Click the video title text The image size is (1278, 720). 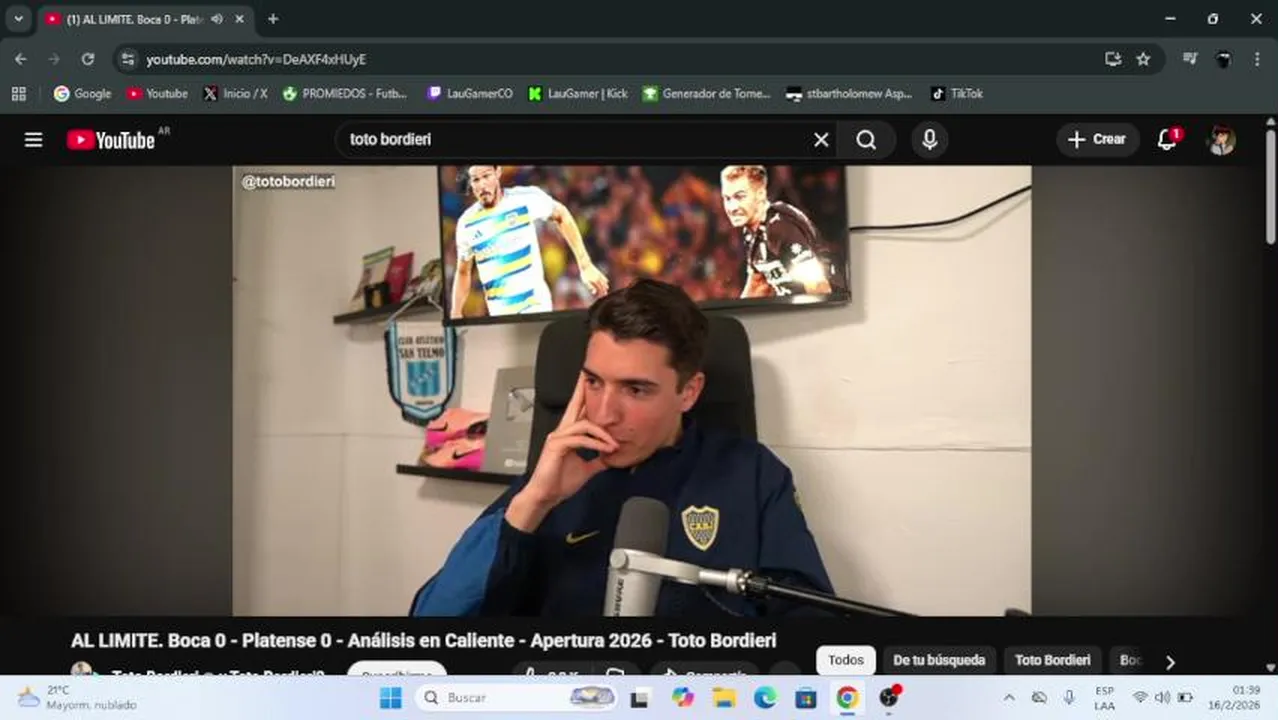423,640
